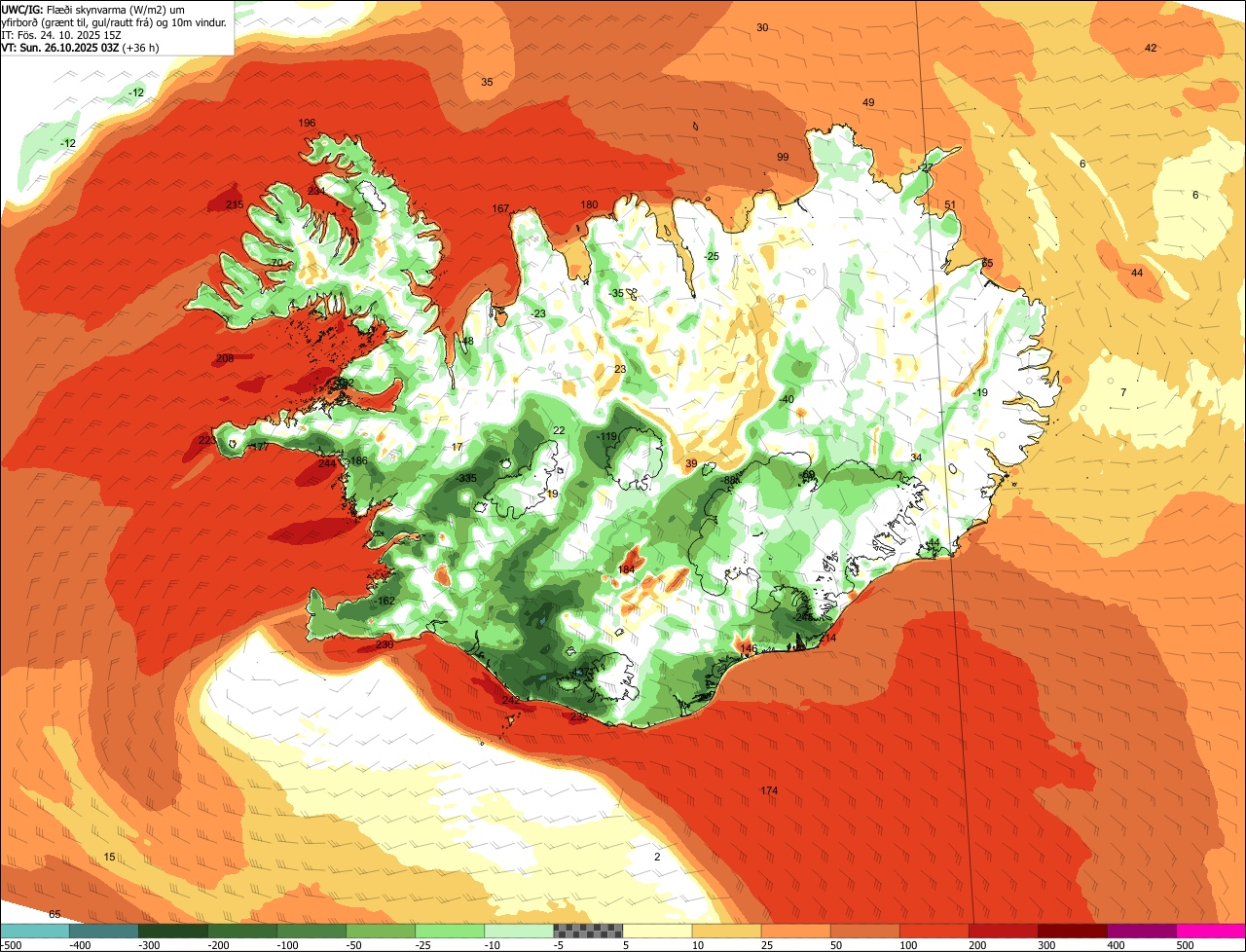Click the map value '49'
This screenshot has width=1246, height=952.
[868, 102]
